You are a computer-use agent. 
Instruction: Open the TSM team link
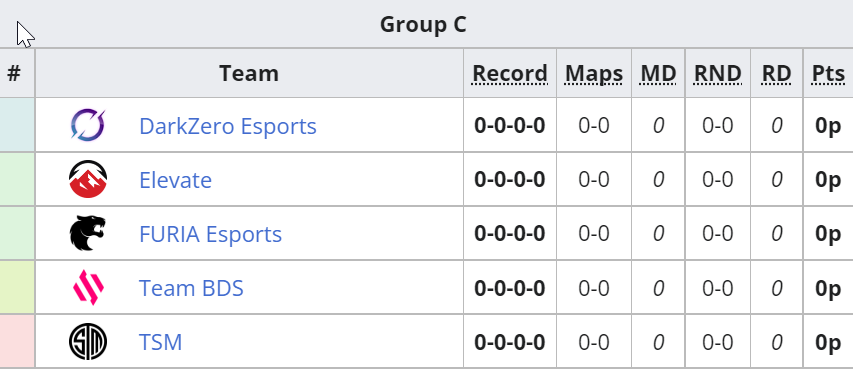[x=160, y=342]
